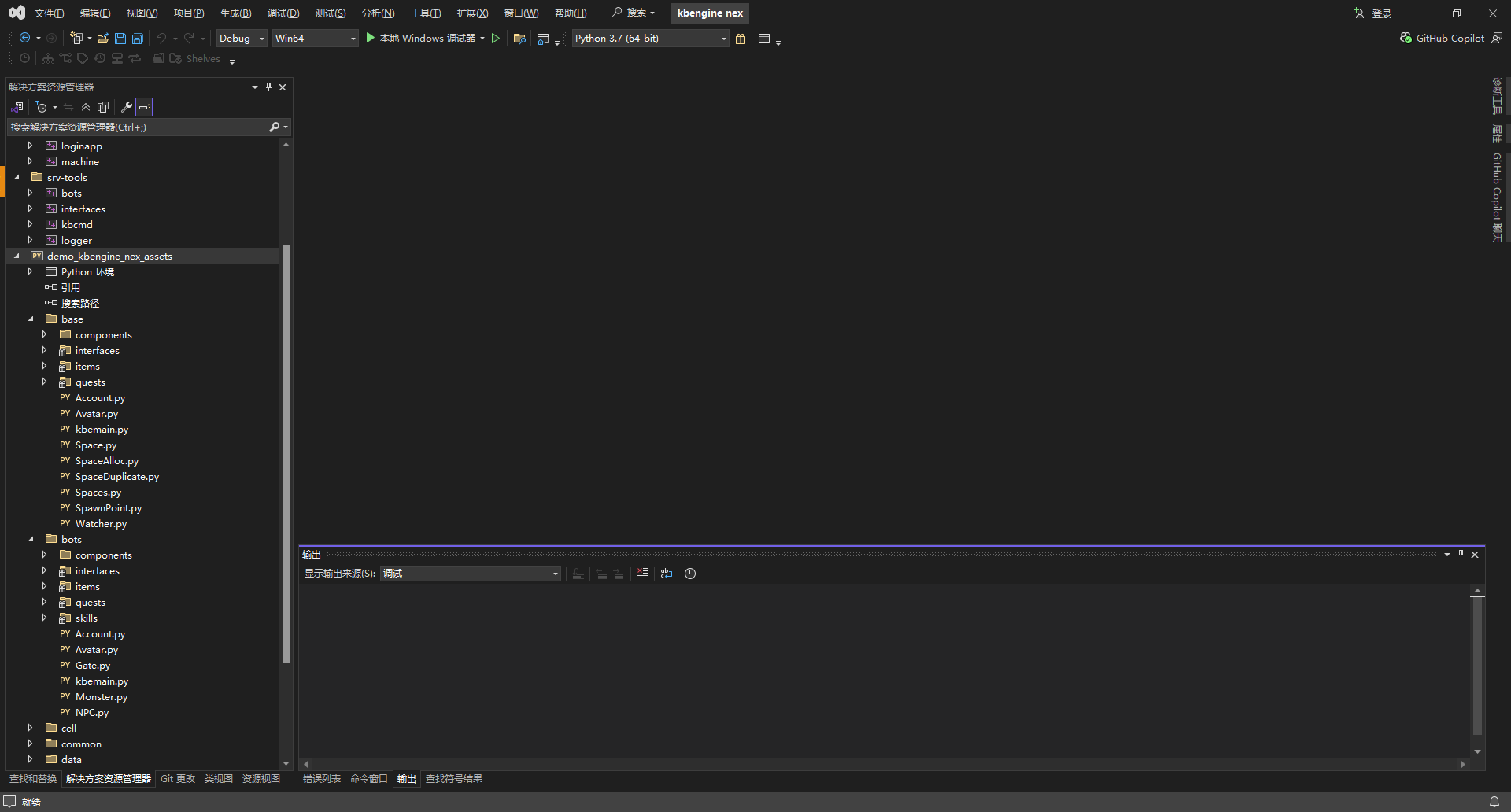This screenshot has height=812, width=1511.
Task: Click the 本地 Windows 调试器 start button
Action: pyautogui.click(x=420, y=38)
